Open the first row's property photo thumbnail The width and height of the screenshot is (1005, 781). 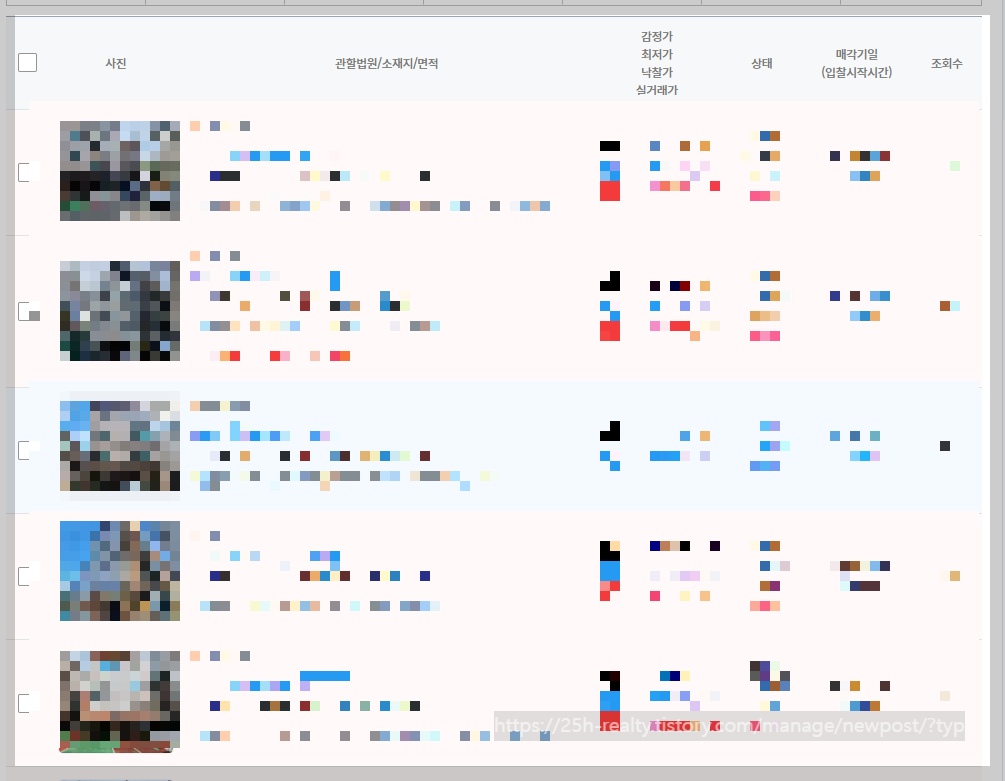point(120,171)
